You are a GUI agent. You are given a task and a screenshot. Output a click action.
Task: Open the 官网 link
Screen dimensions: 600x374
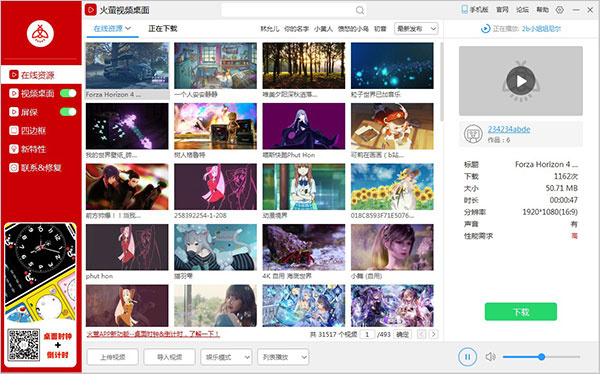pyautogui.click(x=502, y=10)
